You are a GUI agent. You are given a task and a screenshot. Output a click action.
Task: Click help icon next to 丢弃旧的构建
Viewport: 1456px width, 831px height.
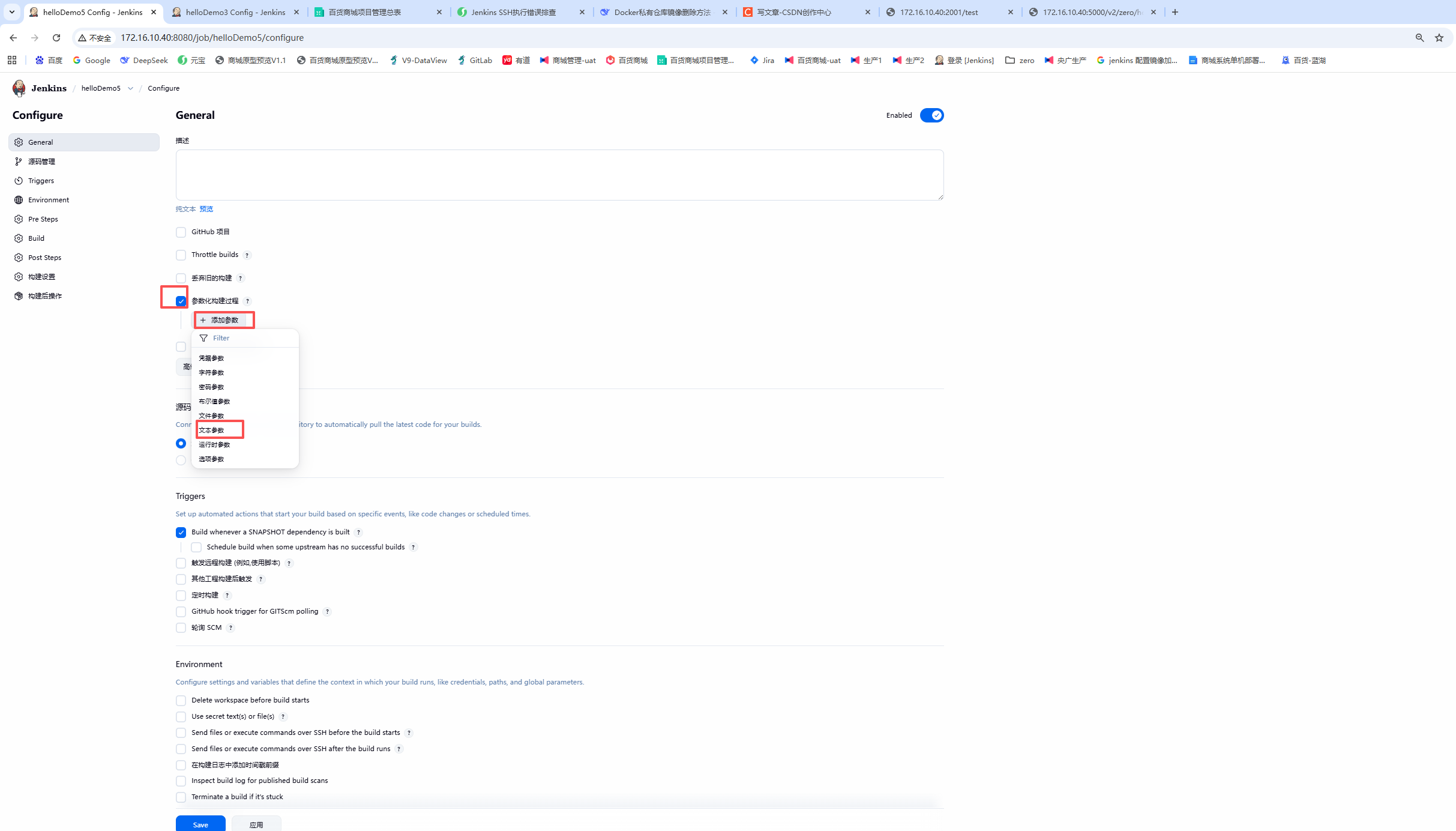240,278
